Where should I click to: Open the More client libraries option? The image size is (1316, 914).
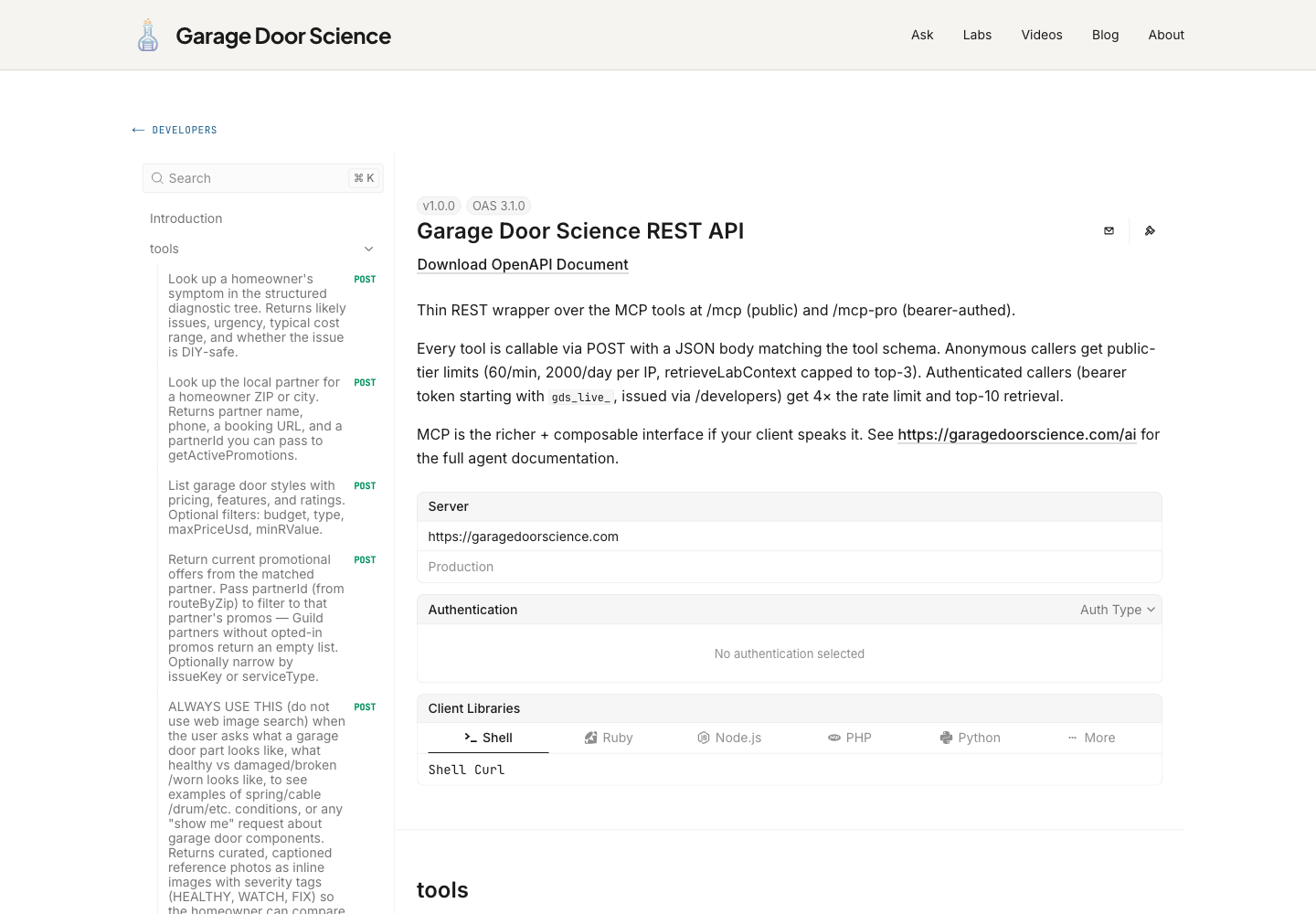pos(1090,738)
